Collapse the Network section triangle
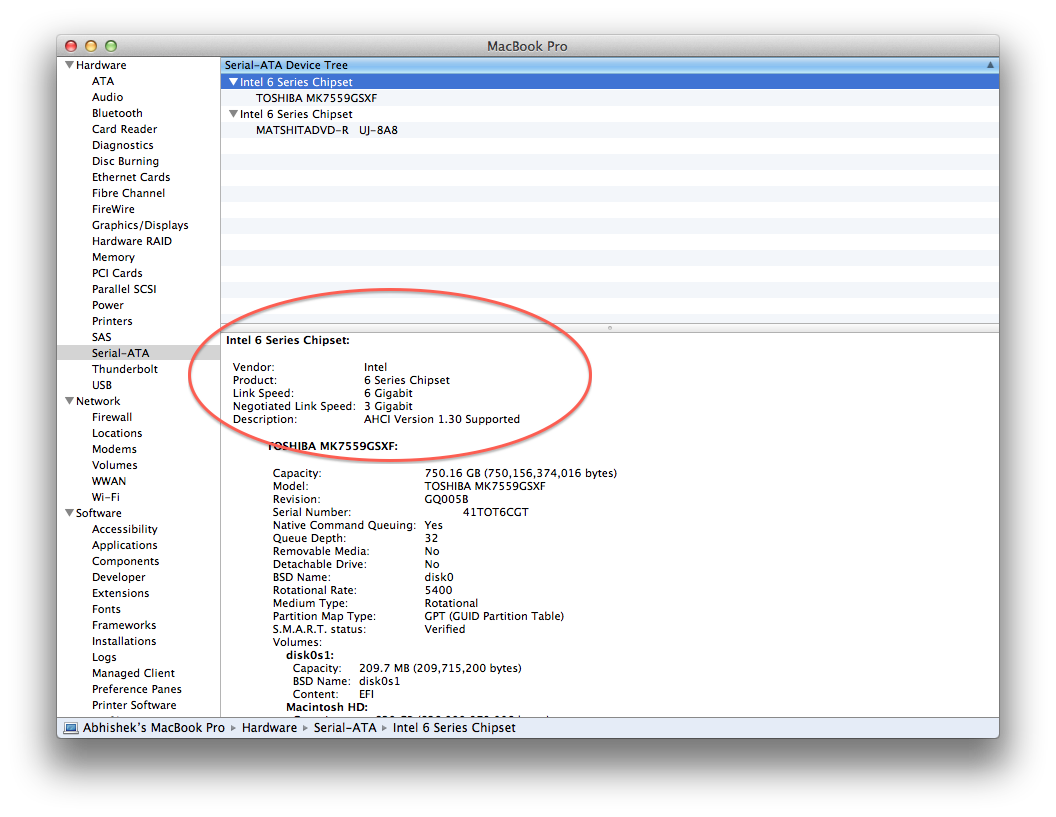This screenshot has width=1056, height=817. (69, 401)
